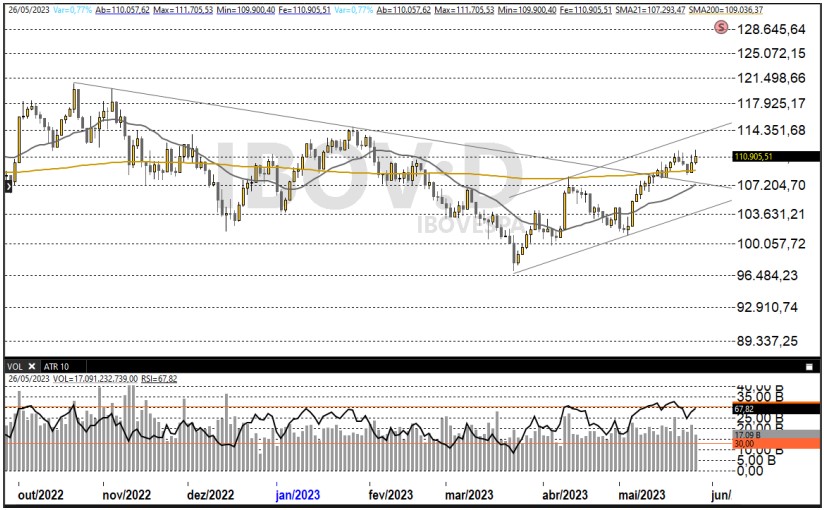Click the 26/05/2023 date in the volume panel
This screenshot has width=824, height=510.
[x=29, y=379]
